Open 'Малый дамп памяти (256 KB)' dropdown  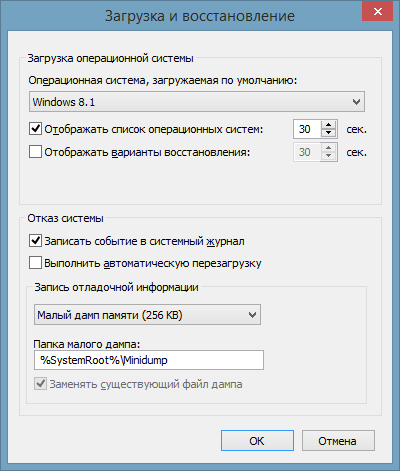pos(147,315)
